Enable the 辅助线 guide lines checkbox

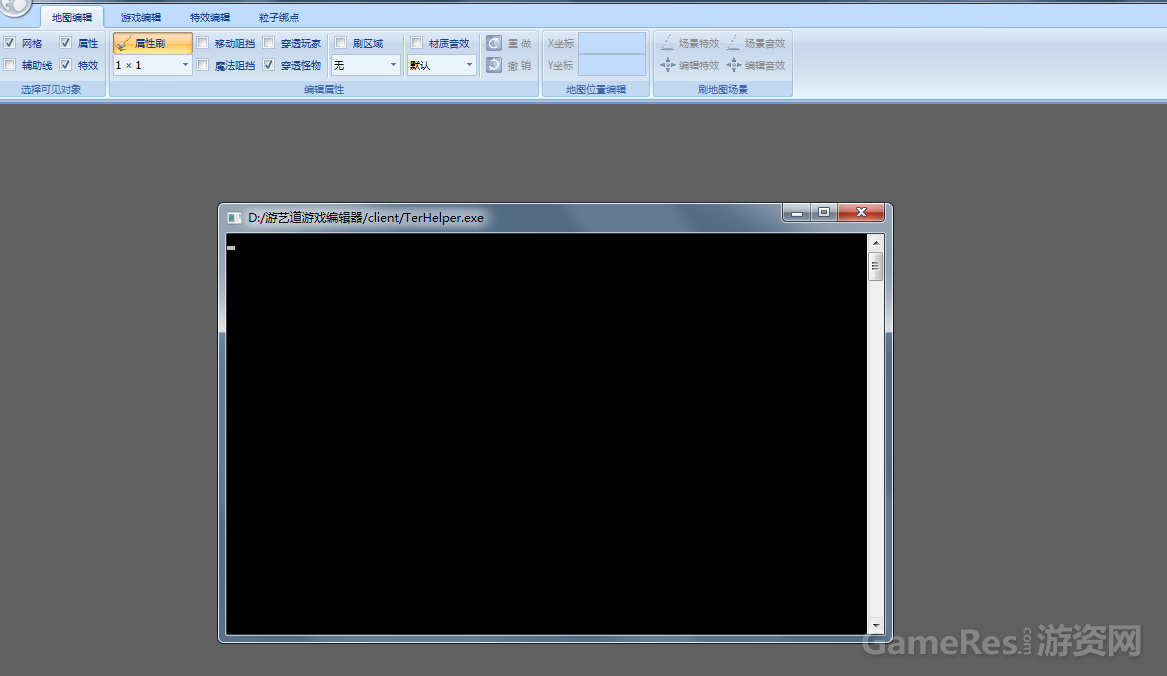point(10,66)
